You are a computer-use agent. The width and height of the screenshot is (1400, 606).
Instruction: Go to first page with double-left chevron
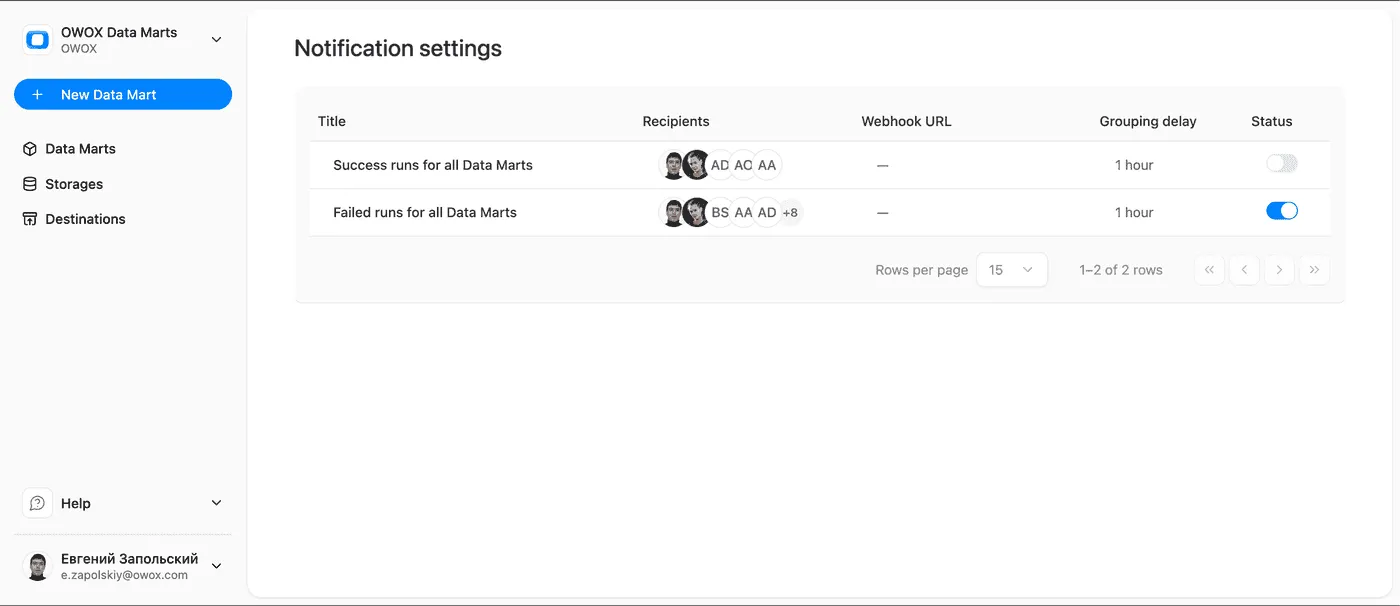pos(1209,269)
